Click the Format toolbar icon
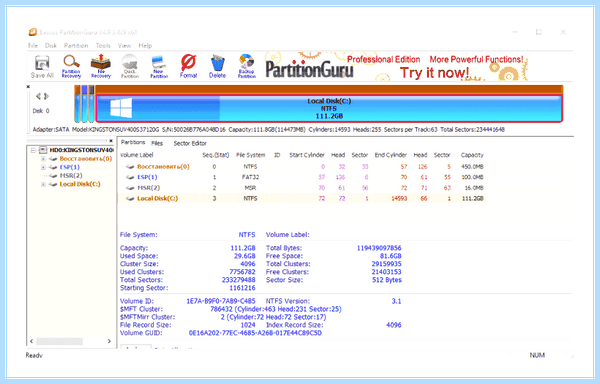 click(x=188, y=67)
